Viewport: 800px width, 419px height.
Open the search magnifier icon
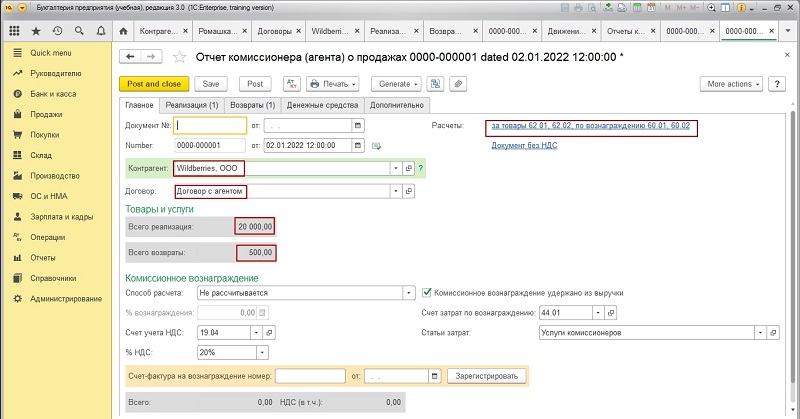(79, 31)
